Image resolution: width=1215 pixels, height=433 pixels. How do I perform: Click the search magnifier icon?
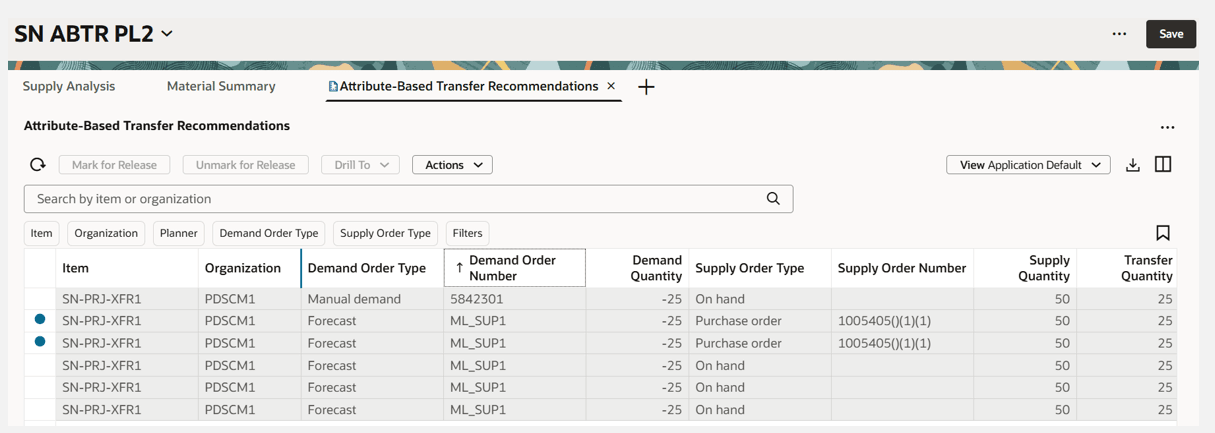pyautogui.click(x=773, y=198)
